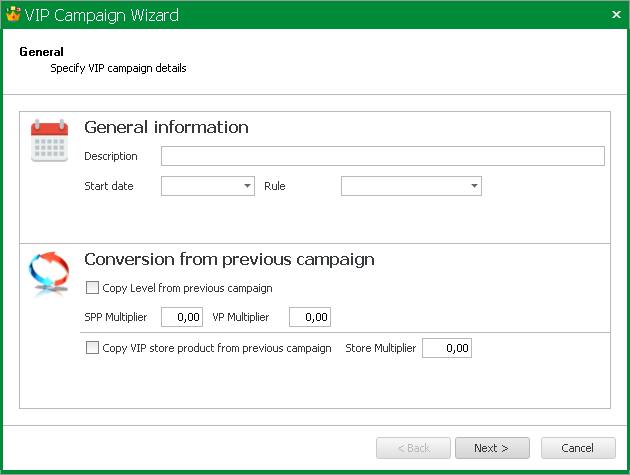Screen dimensions: 630x475
Task: Open the Start date dropdown
Action: (x=247, y=186)
